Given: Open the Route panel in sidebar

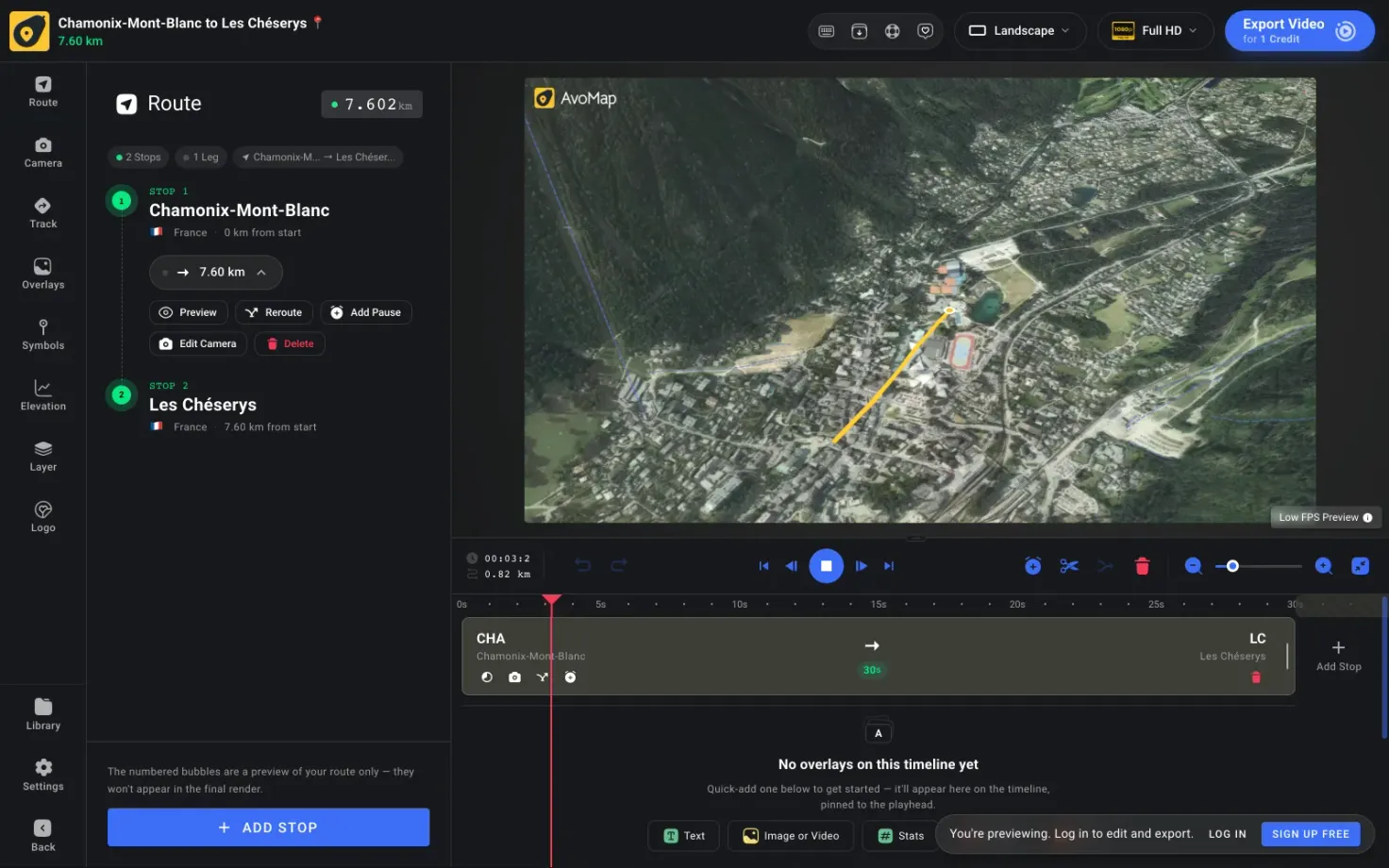Looking at the screenshot, I should coord(42,92).
